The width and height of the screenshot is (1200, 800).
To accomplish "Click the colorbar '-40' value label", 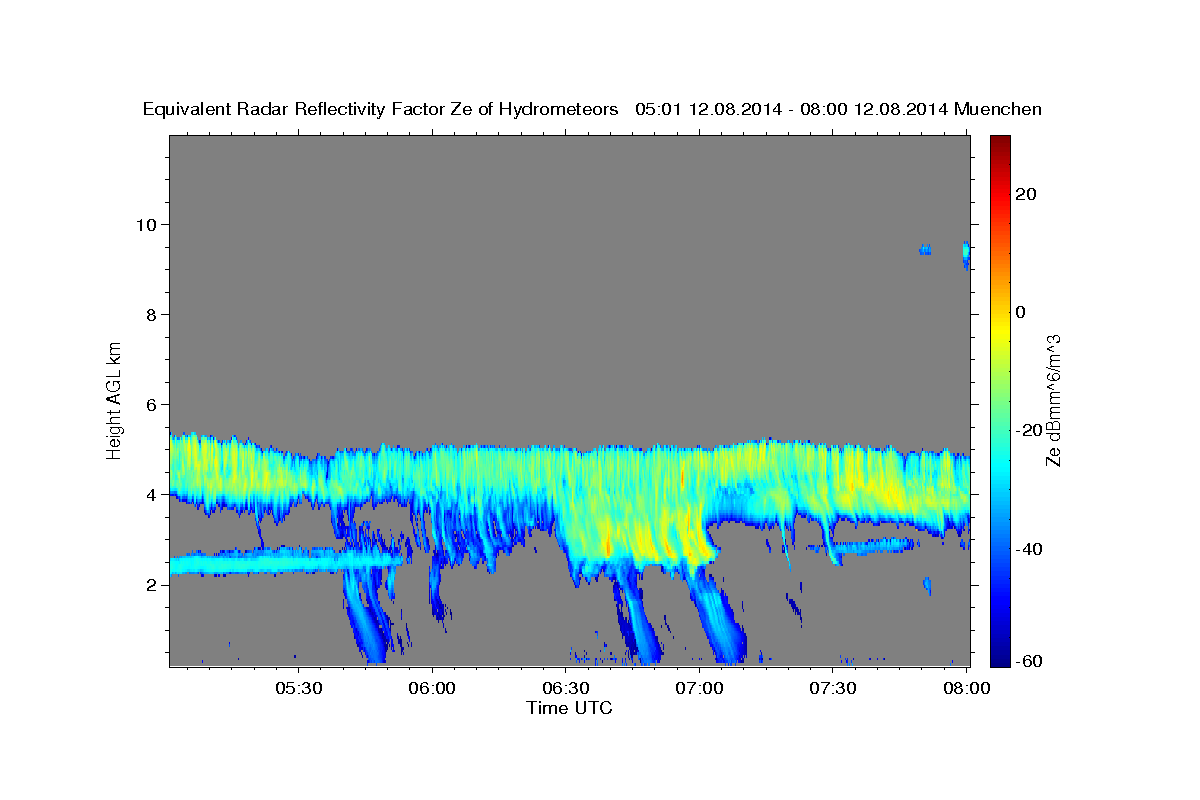I will click(1028, 548).
